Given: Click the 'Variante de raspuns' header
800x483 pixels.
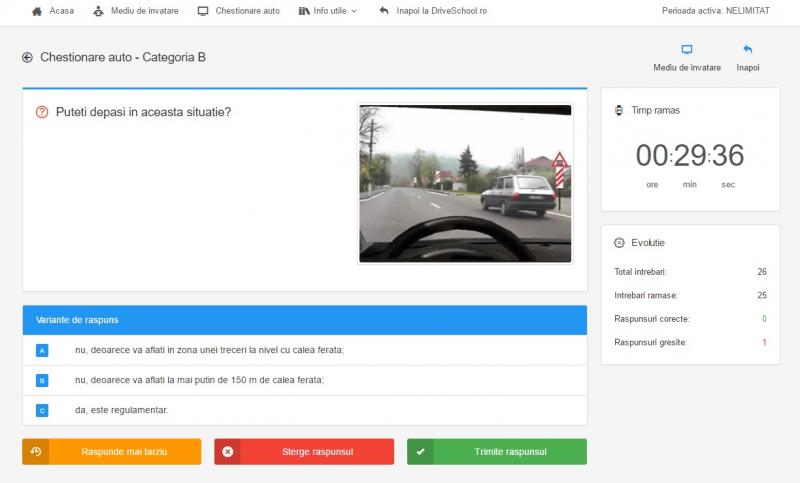Looking at the screenshot, I should pos(77,320).
